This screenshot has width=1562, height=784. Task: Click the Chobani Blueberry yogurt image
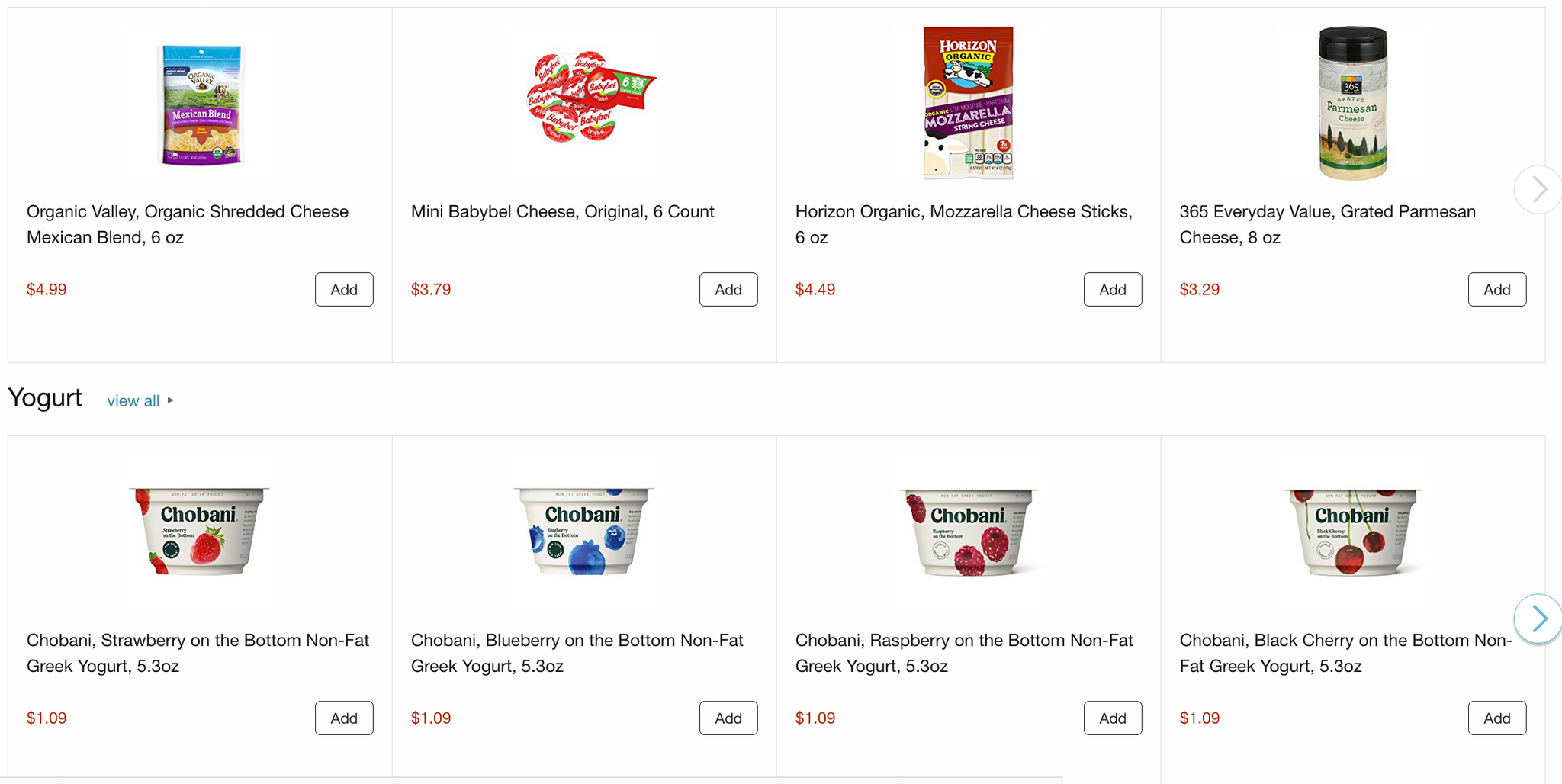point(583,532)
